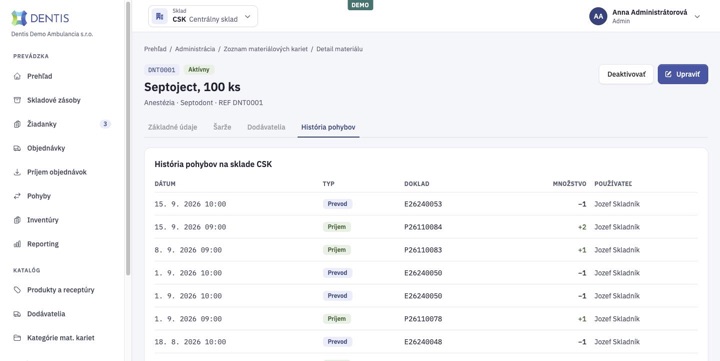
Task: Click the Dentis logo icon
Action: tap(19, 18)
